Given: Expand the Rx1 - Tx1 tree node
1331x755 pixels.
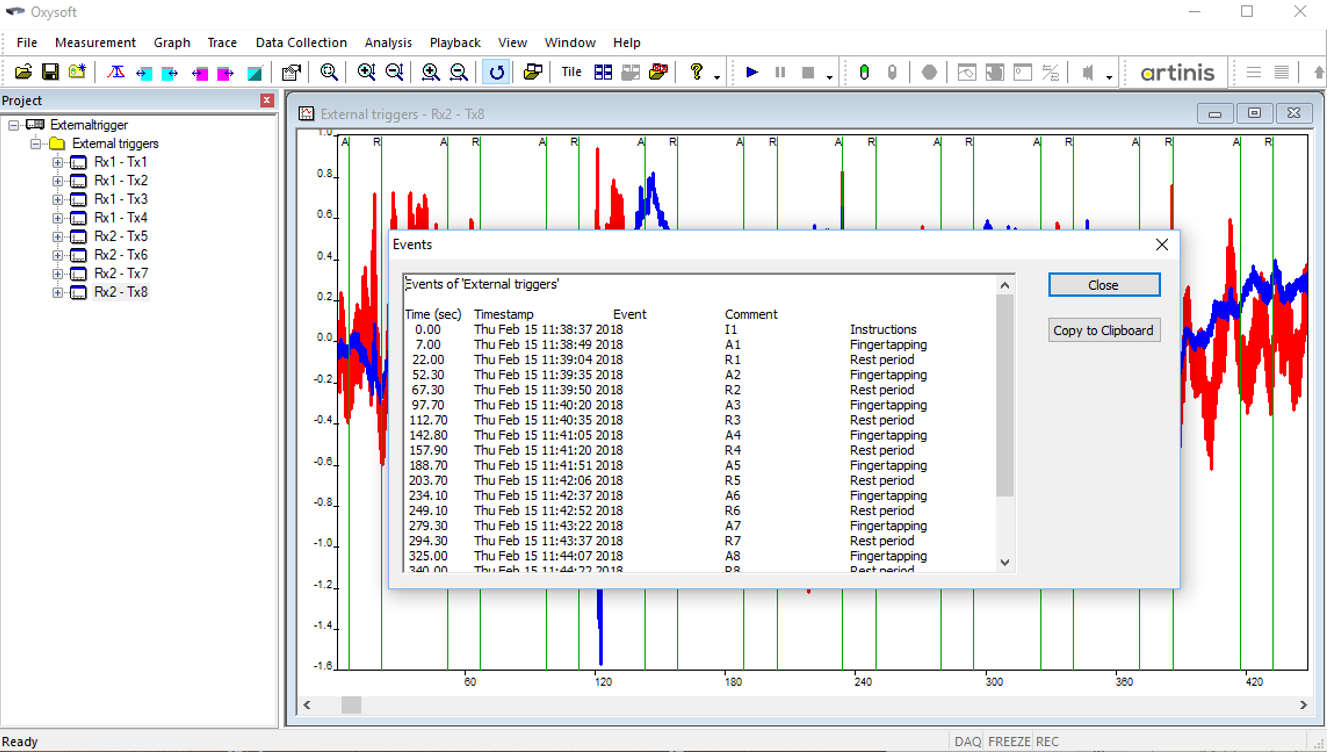Looking at the screenshot, I should pyautogui.click(x=59, y=162).
